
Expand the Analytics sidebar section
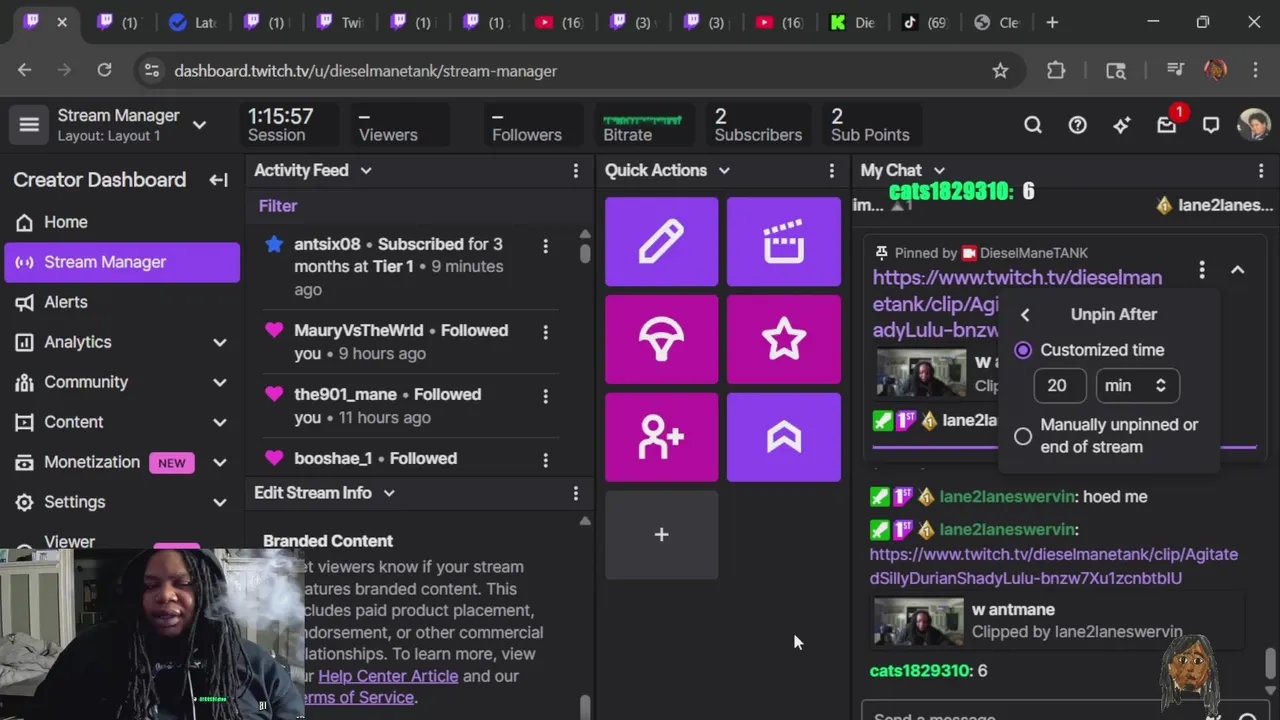pos(220,342)
